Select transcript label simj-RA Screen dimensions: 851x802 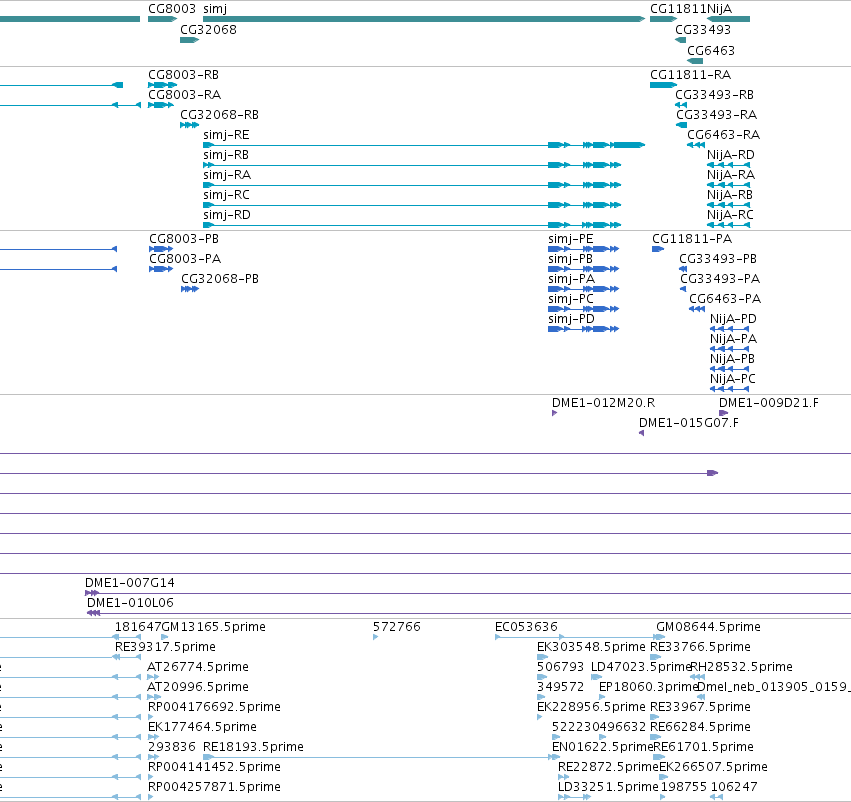click(227, 175)
